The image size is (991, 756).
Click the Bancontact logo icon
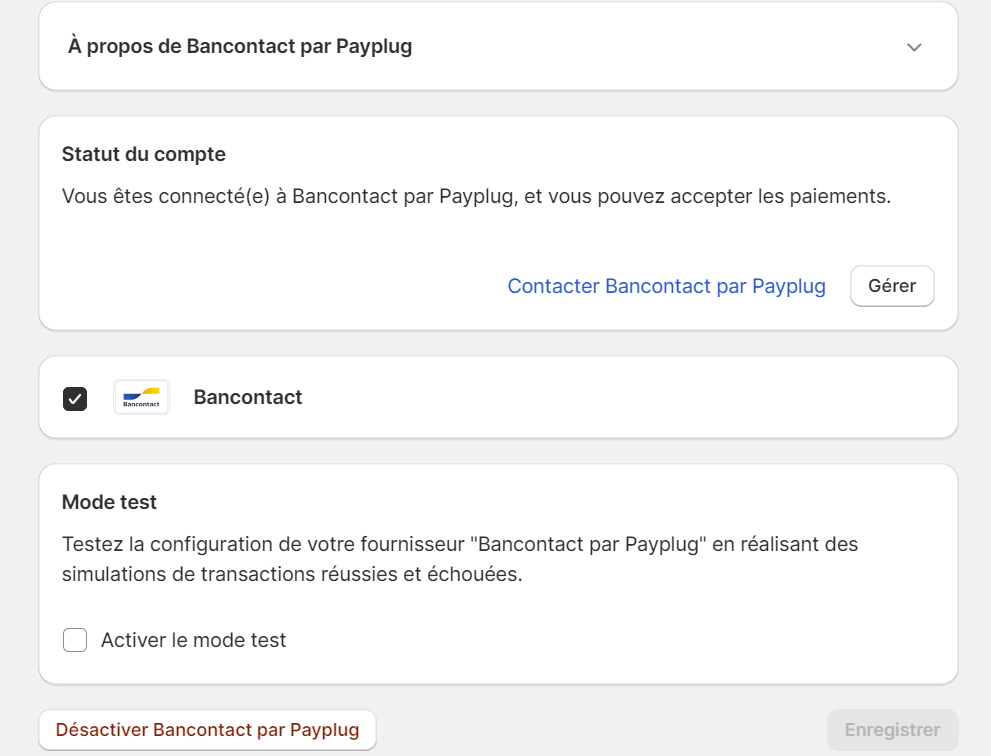point(141,398)
